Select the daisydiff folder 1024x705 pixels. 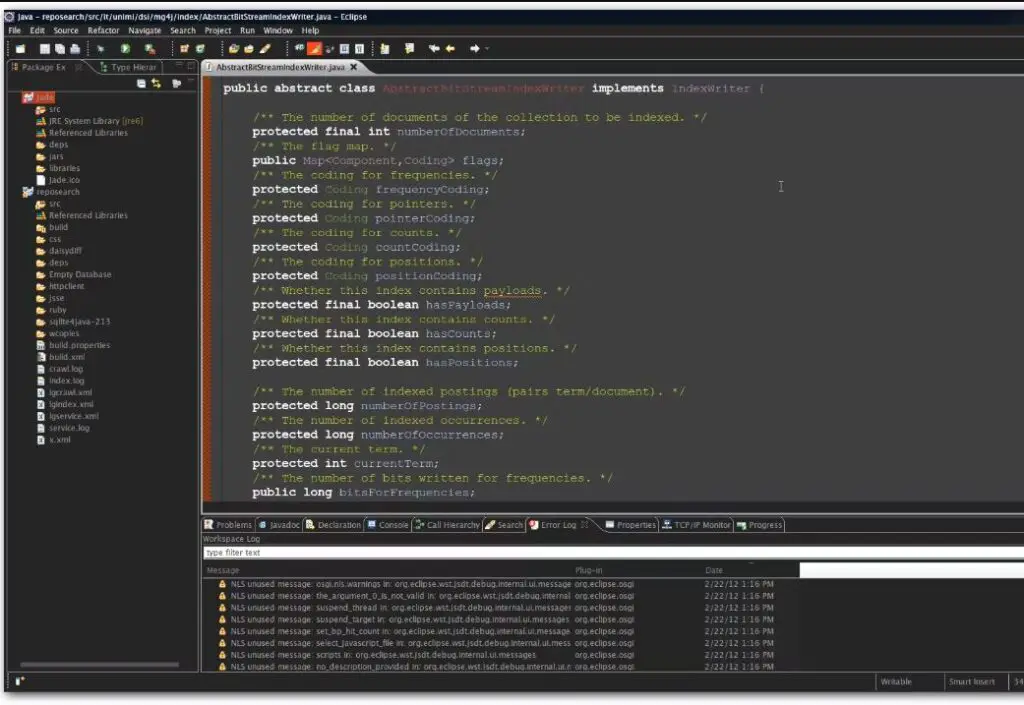tap(59, 251)
